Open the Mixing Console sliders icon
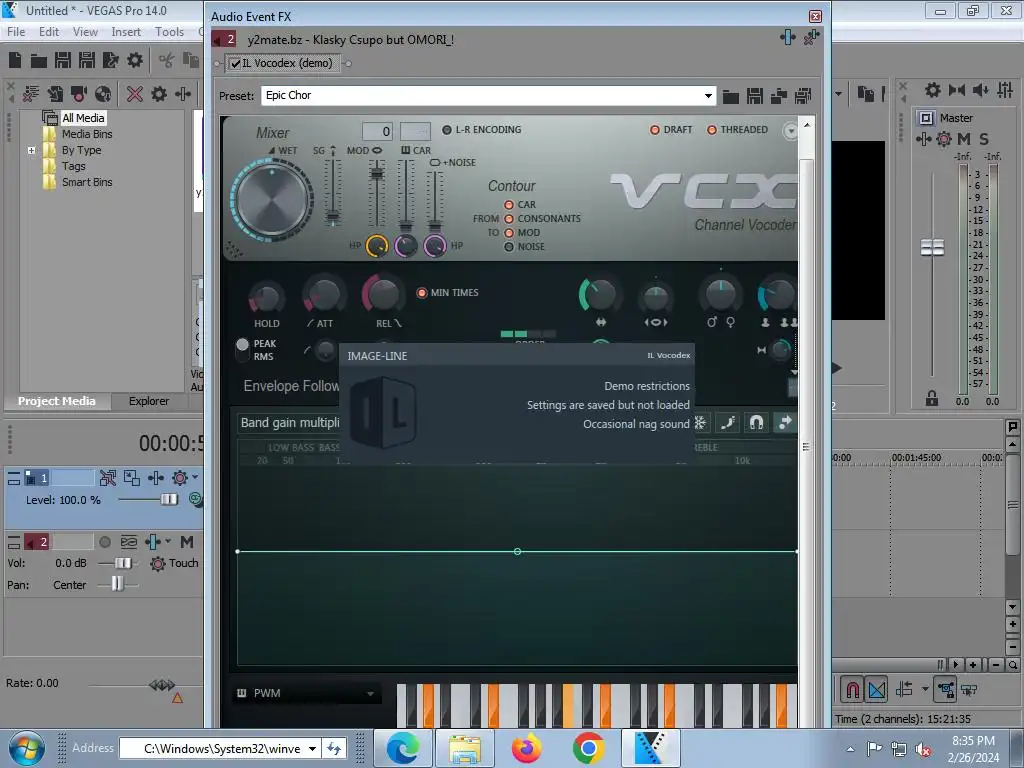1024x768 pixels. point(1005,89)
